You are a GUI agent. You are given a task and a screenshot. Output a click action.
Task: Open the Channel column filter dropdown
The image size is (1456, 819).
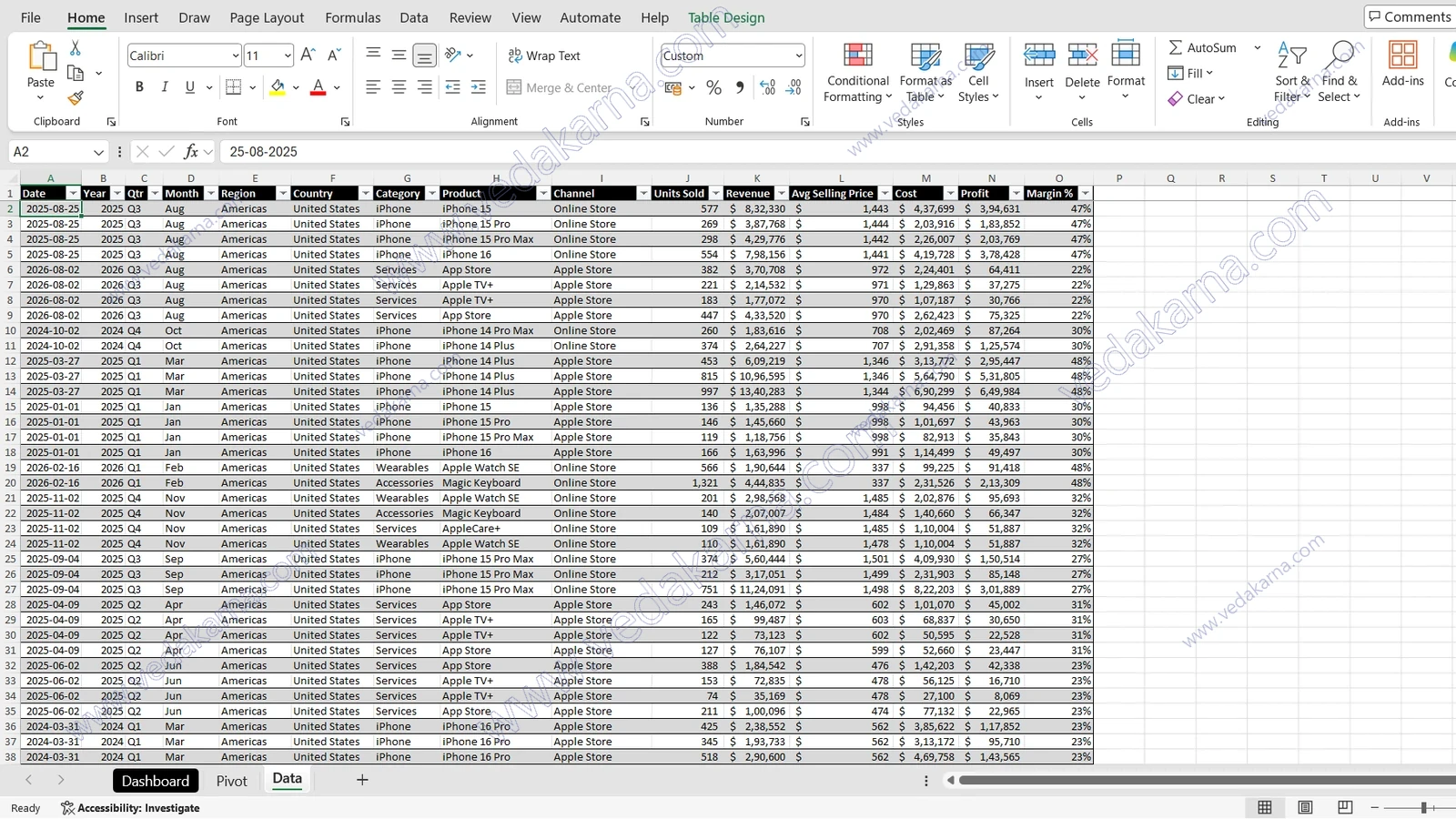click(x=643, y=194)
